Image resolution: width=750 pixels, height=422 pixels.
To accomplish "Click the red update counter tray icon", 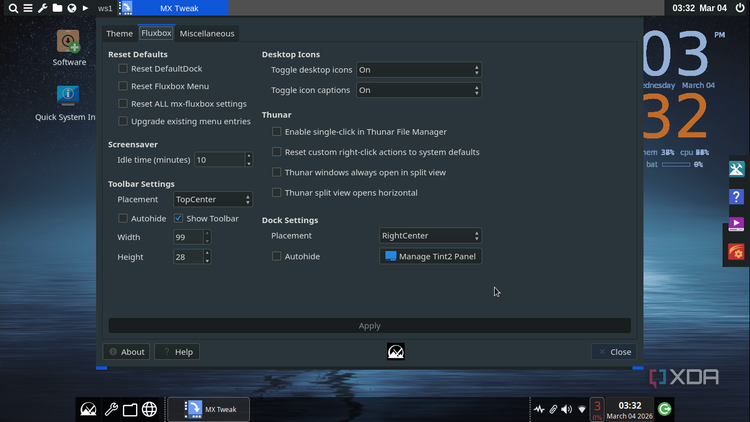I will tap(597, 410).
